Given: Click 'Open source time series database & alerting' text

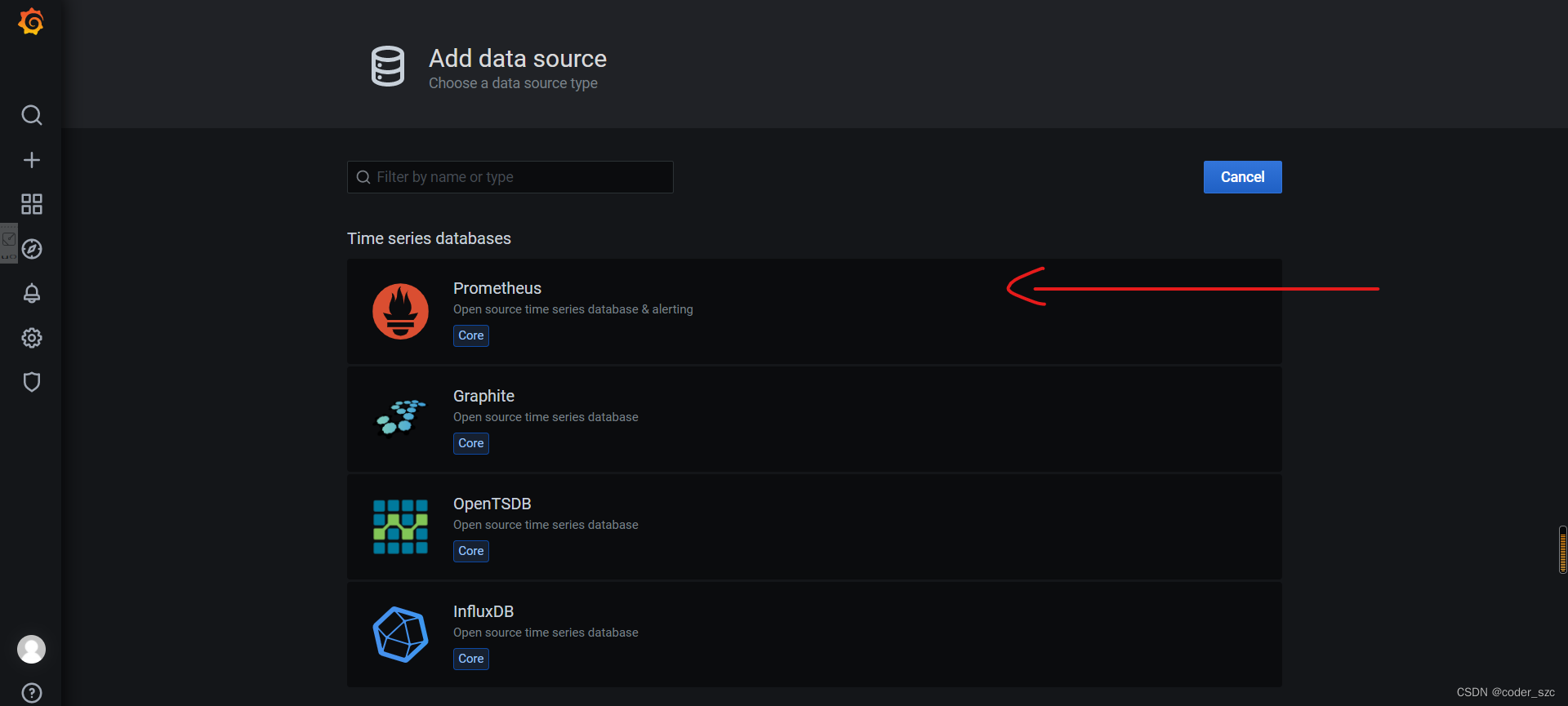Looking at the screenshot, I should pos(573,309).
